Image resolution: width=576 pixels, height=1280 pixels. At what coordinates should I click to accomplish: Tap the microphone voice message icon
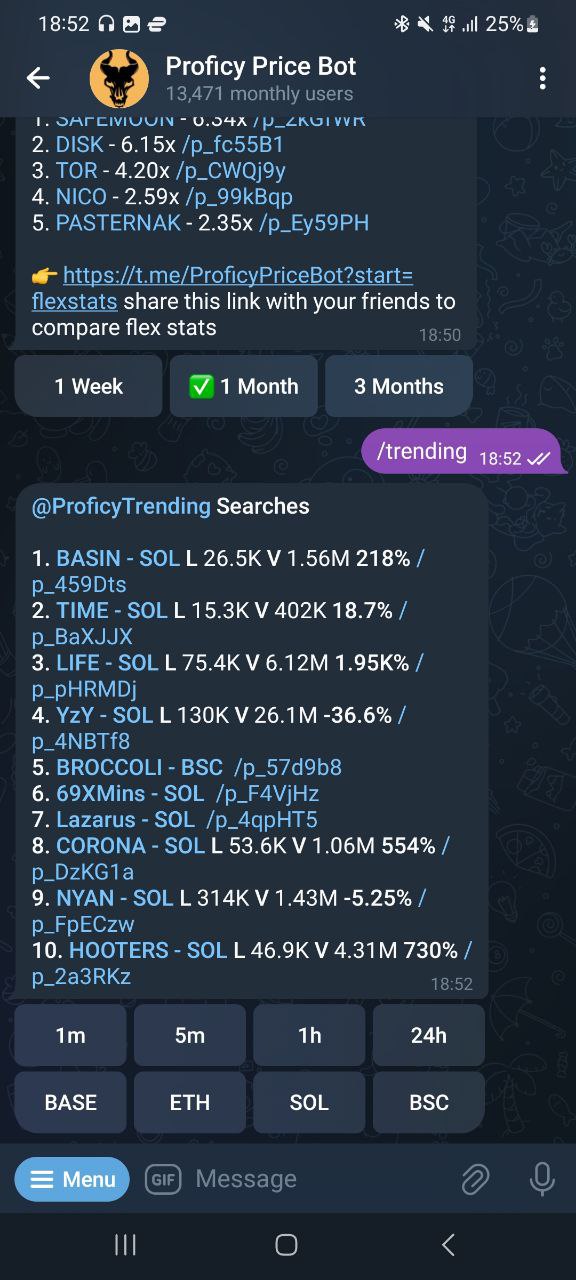click(x=542, y=1179)
